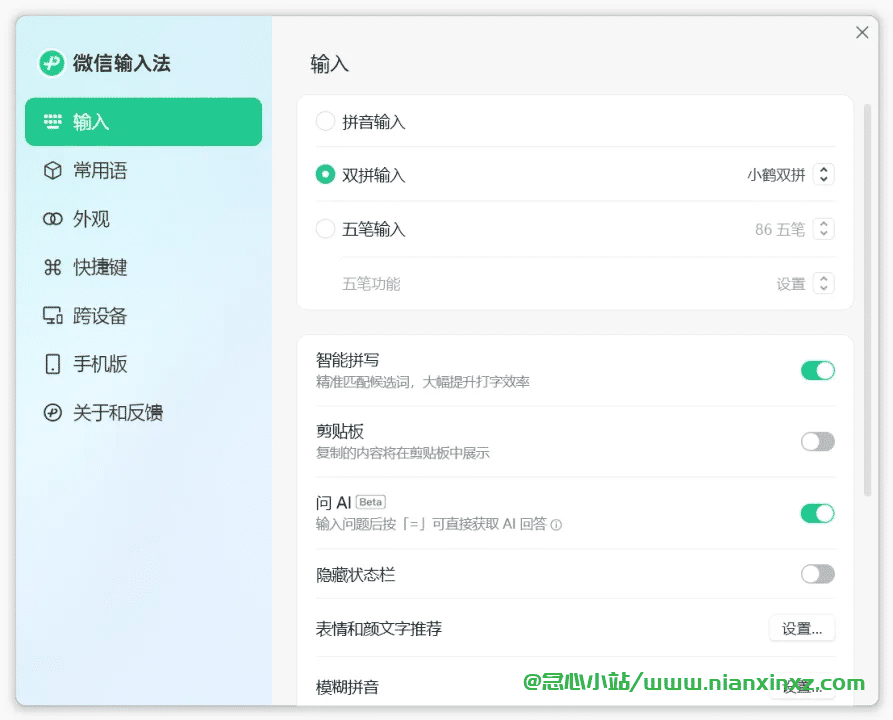The height and width of the screenshot is (720, 893).
Task: Click 设置... for 表情和颜文字推荐
Action: point(802,628)
